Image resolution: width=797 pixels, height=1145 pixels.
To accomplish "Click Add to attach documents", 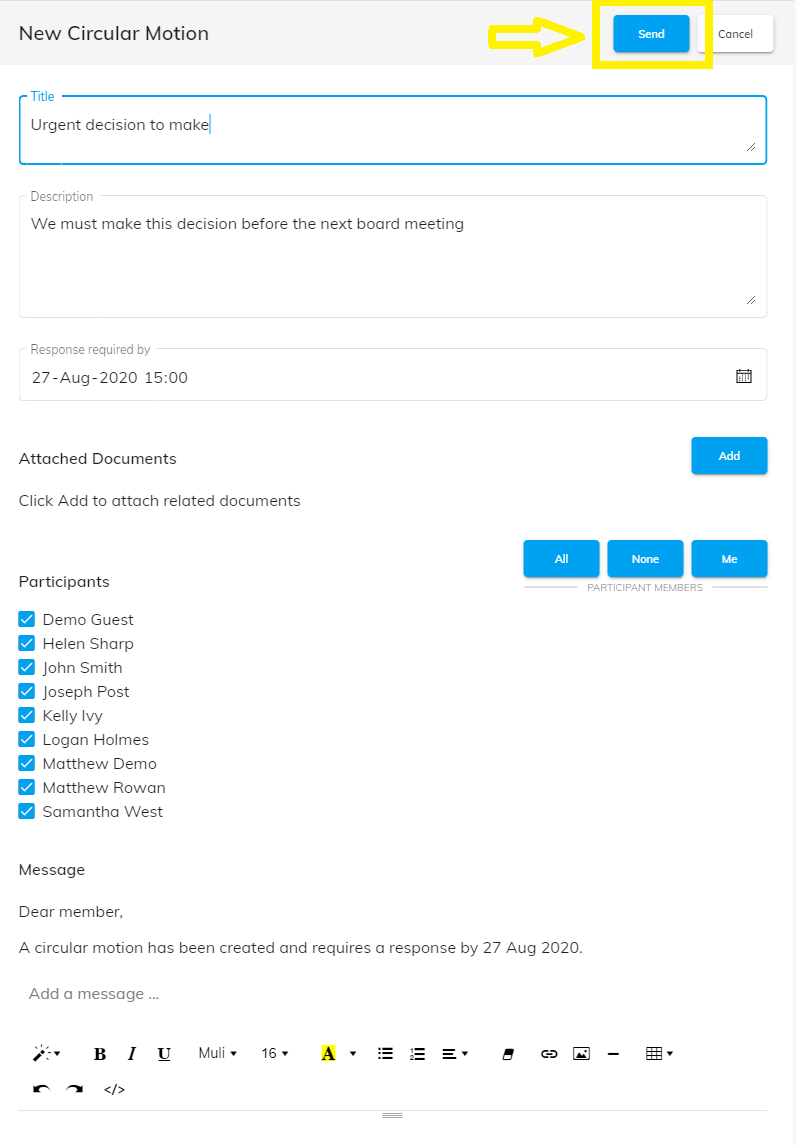I will (x=729, y=456).
